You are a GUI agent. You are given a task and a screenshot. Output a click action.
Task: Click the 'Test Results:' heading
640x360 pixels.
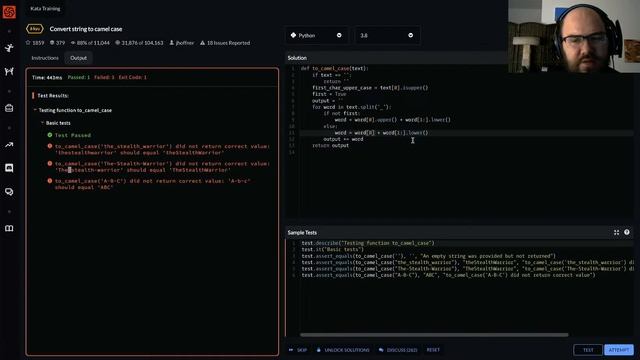pos(53,96)
